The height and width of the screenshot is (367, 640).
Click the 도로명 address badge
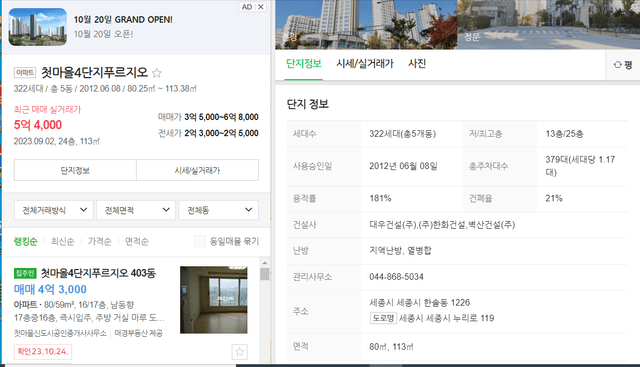pos(383,318)
